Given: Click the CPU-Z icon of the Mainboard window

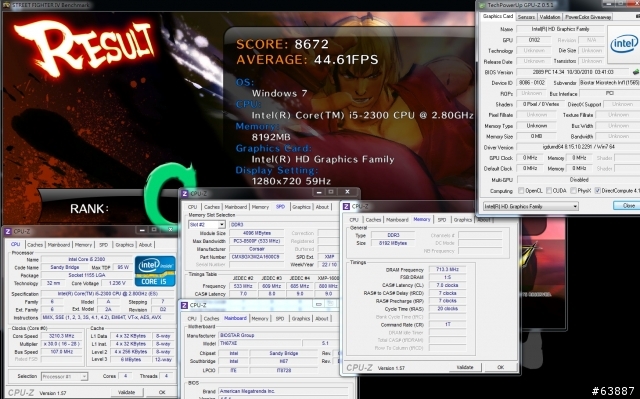Looking at the screenshot, I should click(184, 305).
